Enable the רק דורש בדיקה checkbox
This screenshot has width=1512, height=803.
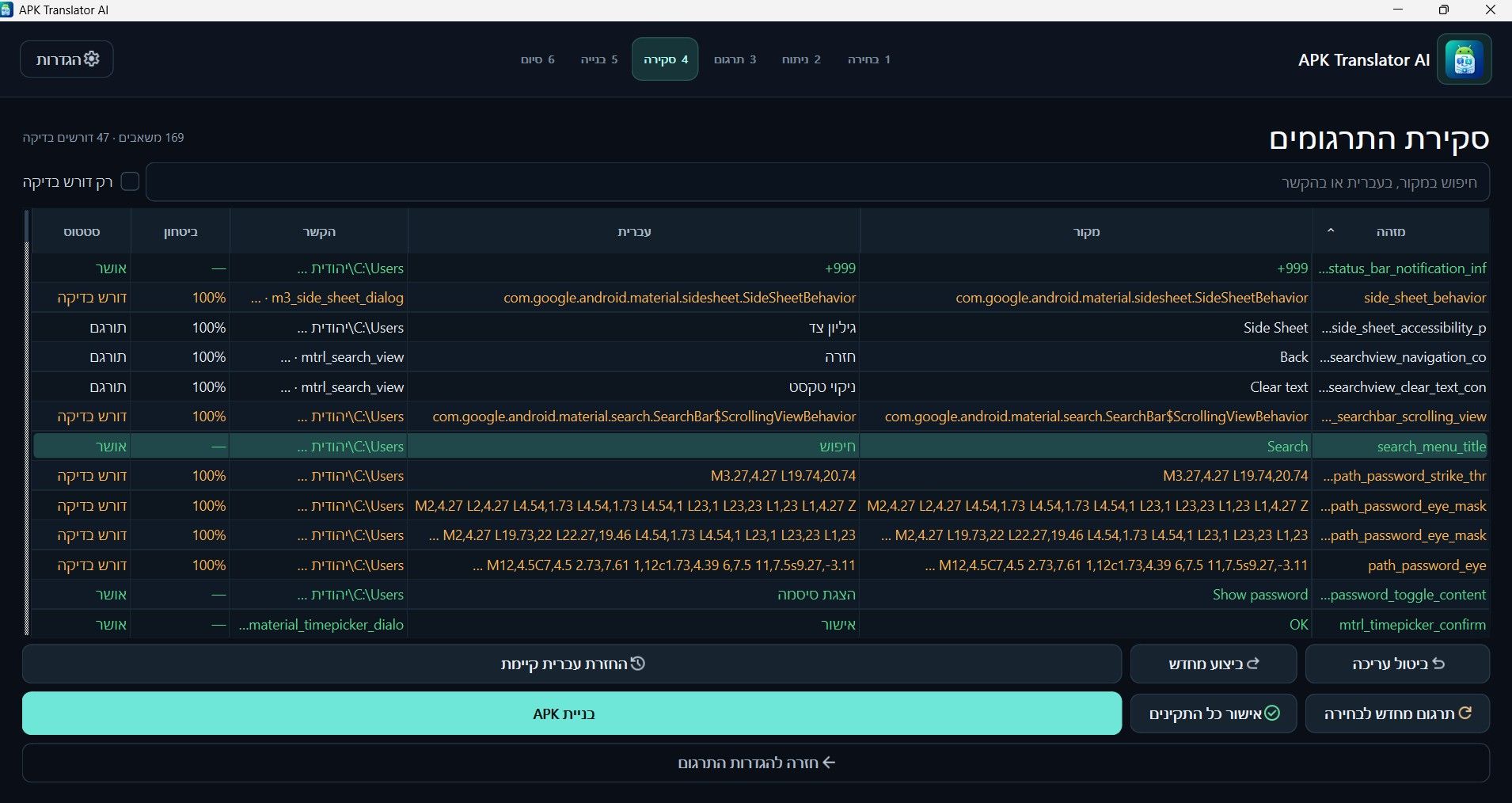click(130, 181)
